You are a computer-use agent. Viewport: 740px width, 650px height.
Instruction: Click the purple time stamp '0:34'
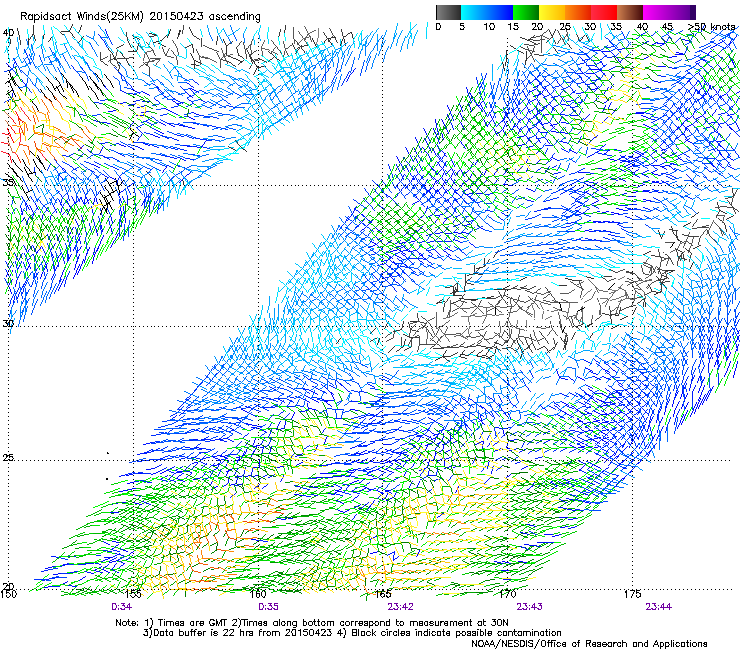[x=122, y=607]
